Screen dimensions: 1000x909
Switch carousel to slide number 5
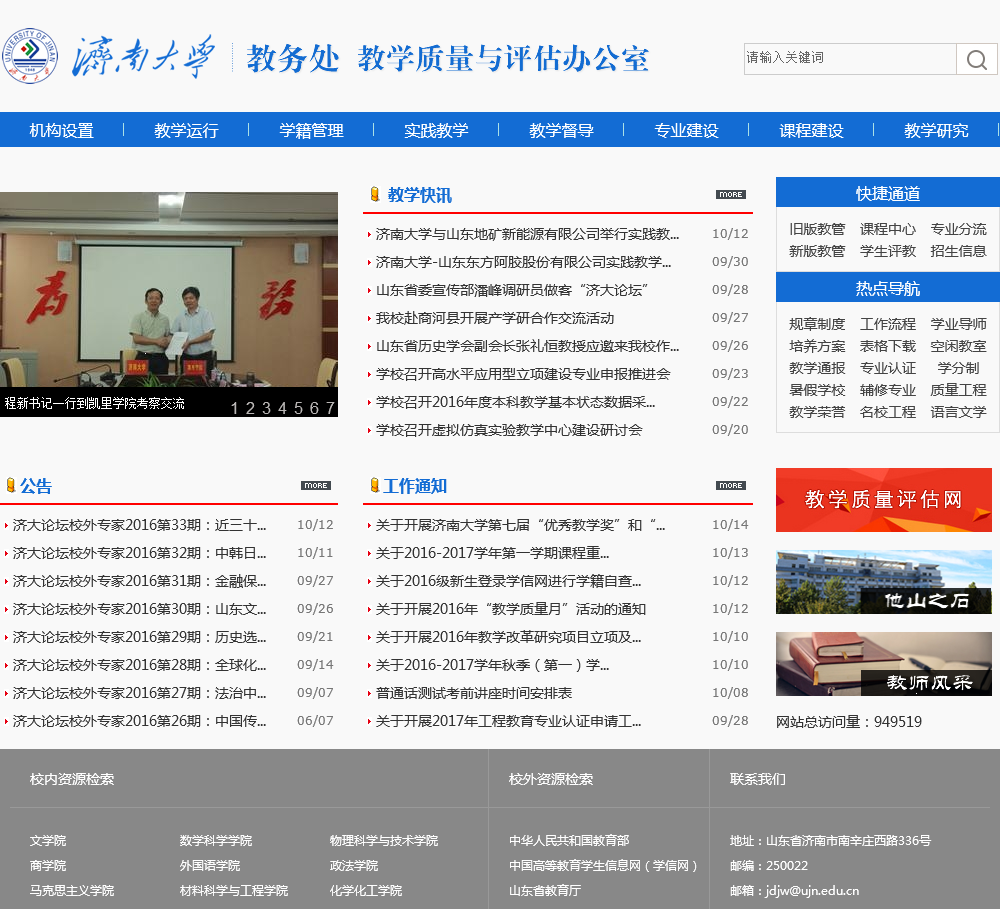click(298, 408)
